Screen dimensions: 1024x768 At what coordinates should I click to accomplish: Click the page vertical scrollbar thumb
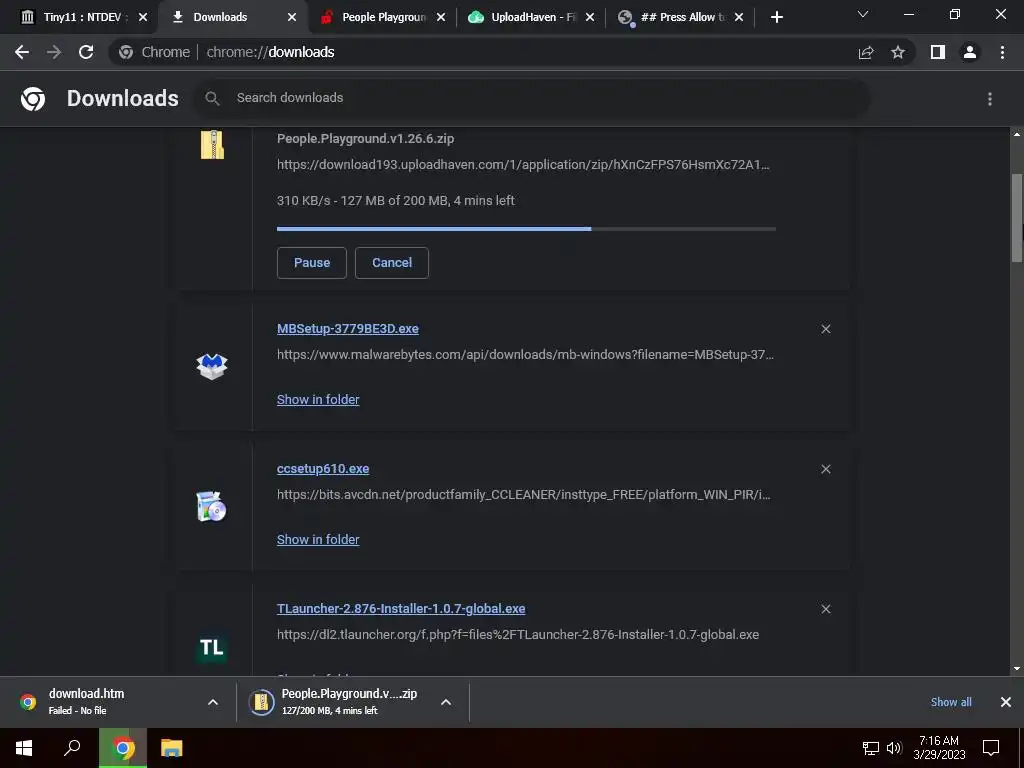pyautogui.click(x=1017, y=218)
